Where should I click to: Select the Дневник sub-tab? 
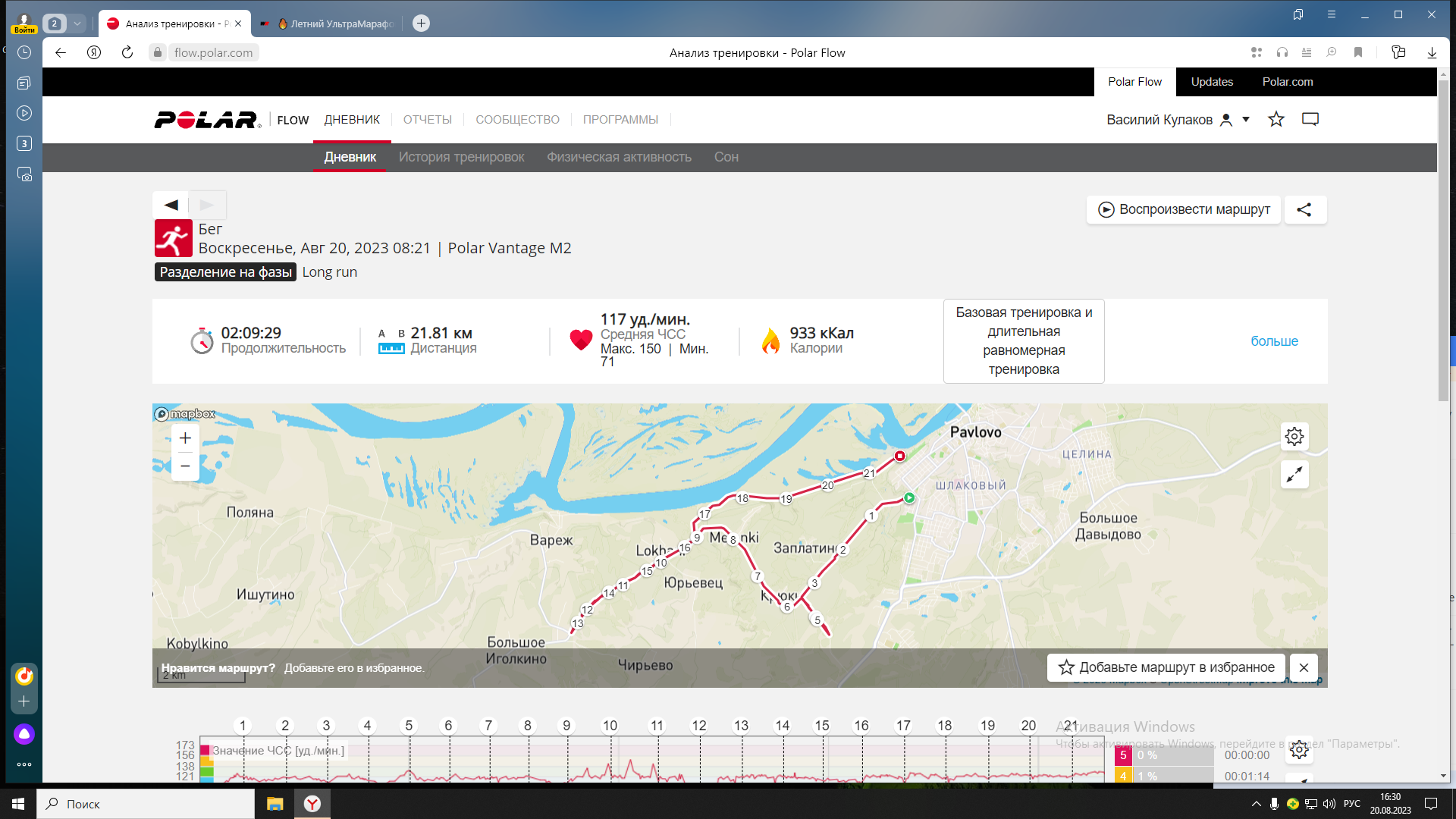click(350, 157)
